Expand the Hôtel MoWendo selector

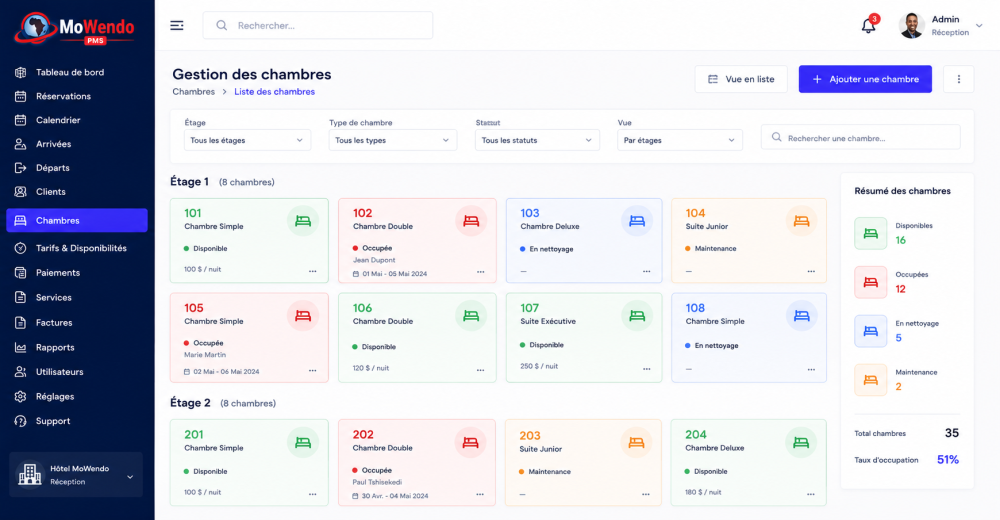[76, 475]
